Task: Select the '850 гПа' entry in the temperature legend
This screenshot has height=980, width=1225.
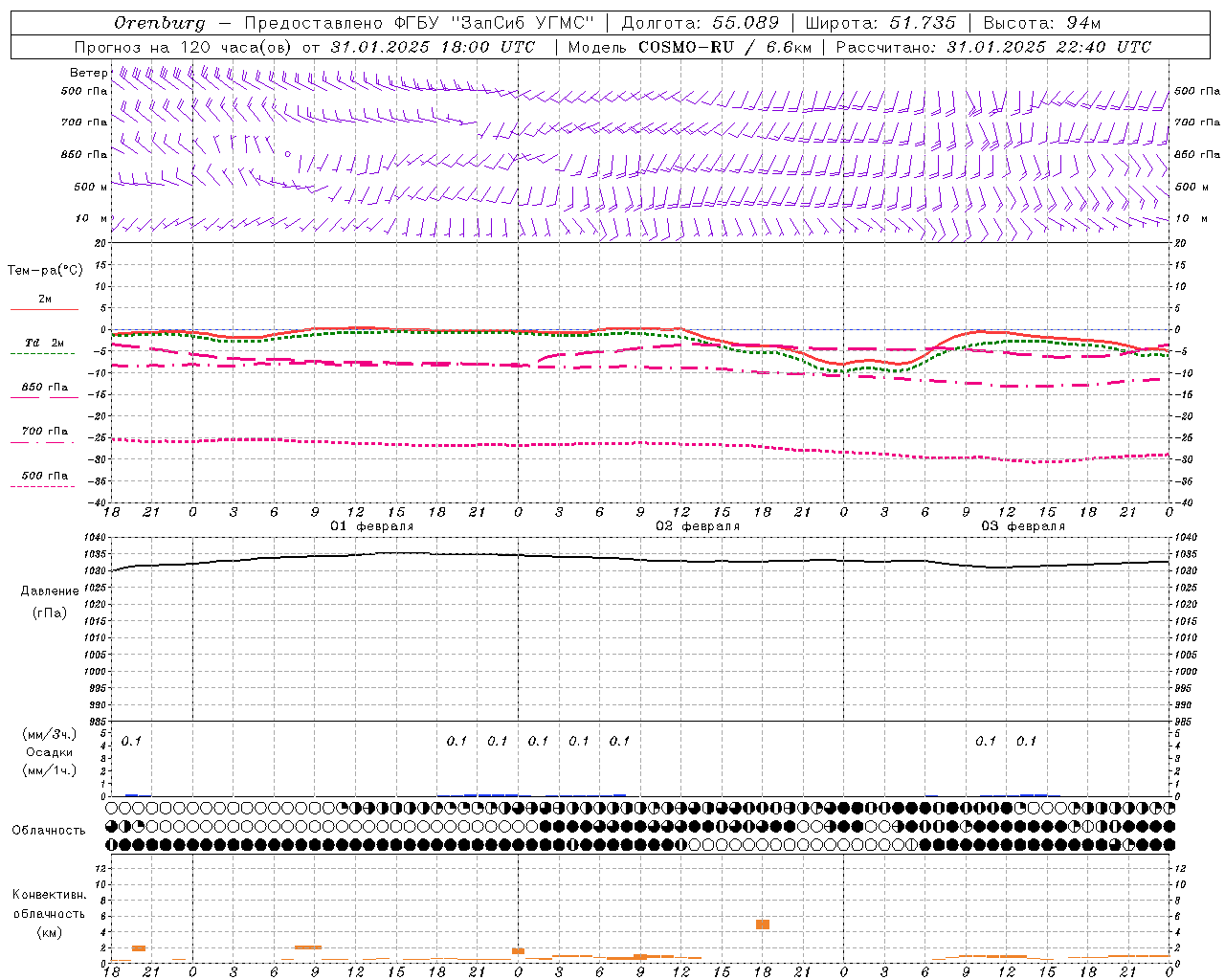Action: point(45,387)
